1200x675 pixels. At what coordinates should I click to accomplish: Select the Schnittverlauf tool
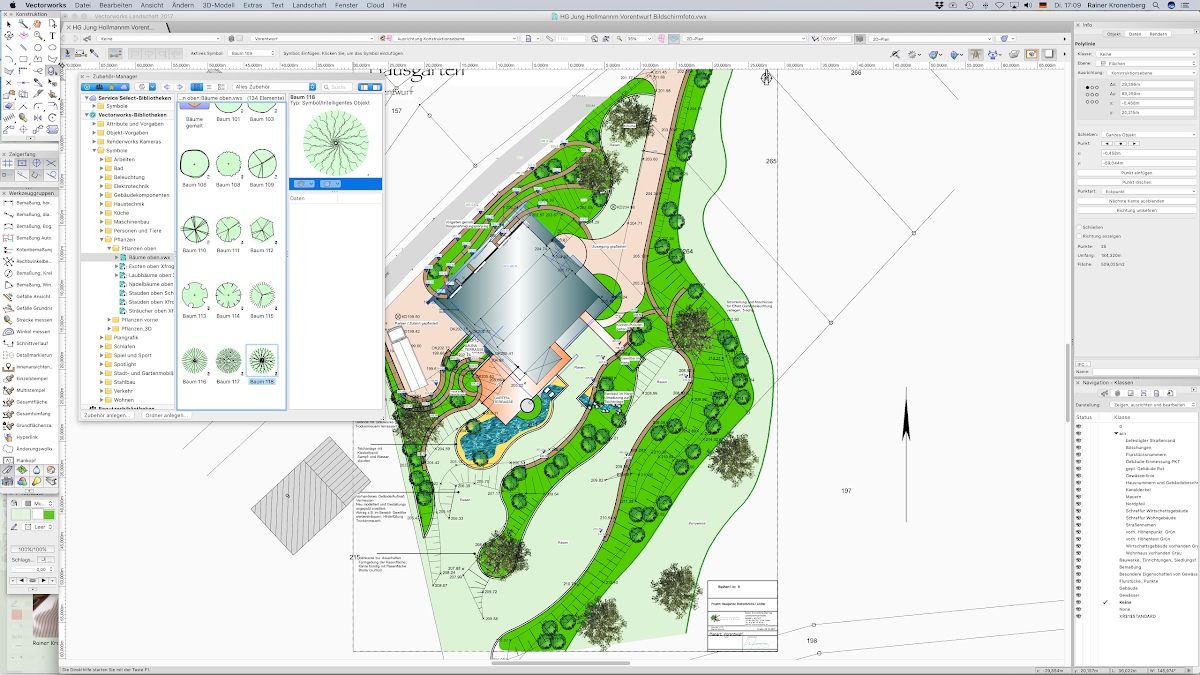pos(8,343)
